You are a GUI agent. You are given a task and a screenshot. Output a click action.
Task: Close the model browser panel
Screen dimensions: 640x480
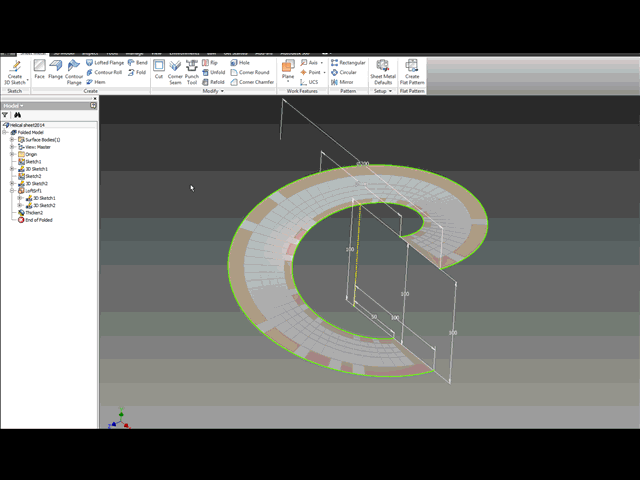(x=95, y=98)
